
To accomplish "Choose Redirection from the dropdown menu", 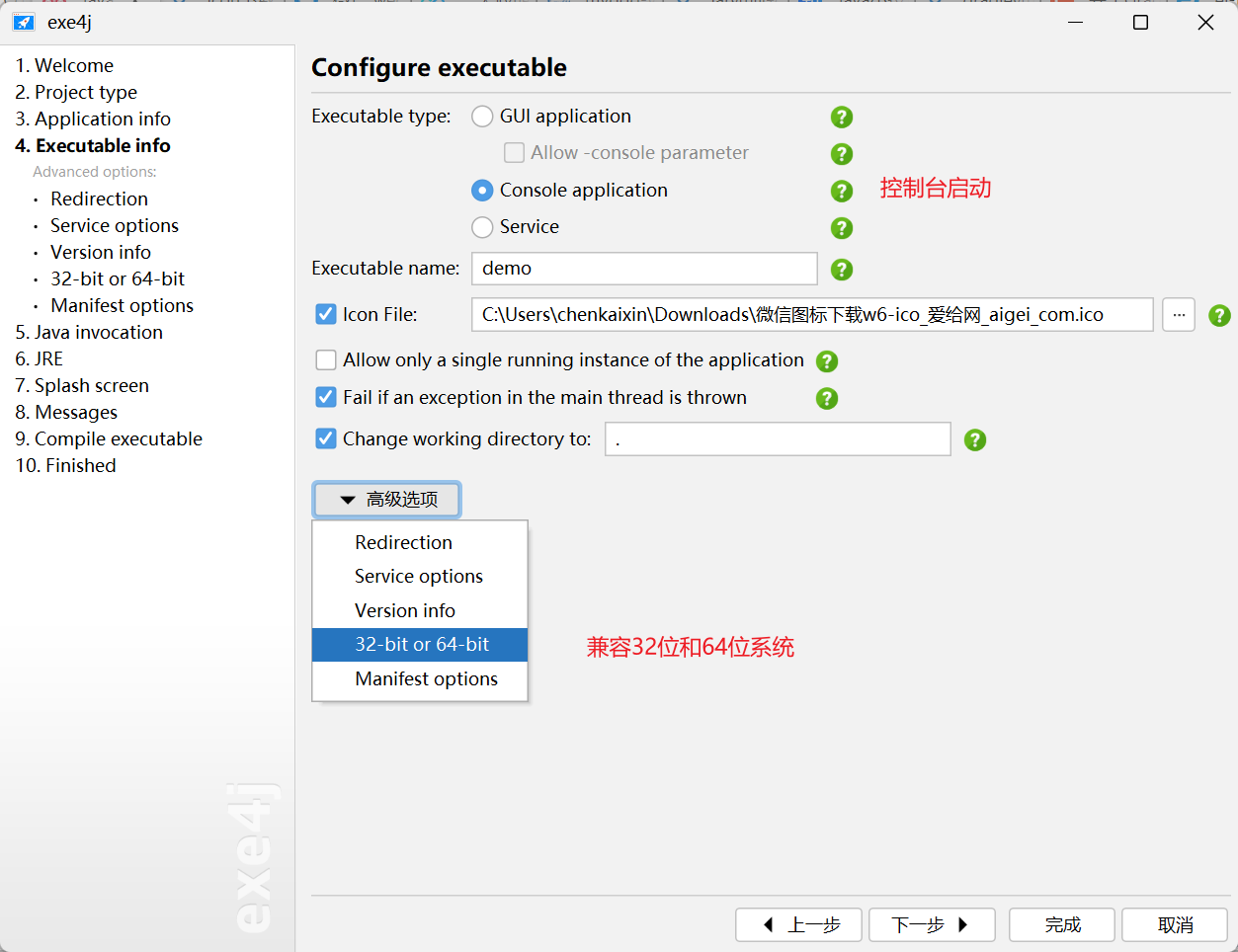I will coord(403,543).
